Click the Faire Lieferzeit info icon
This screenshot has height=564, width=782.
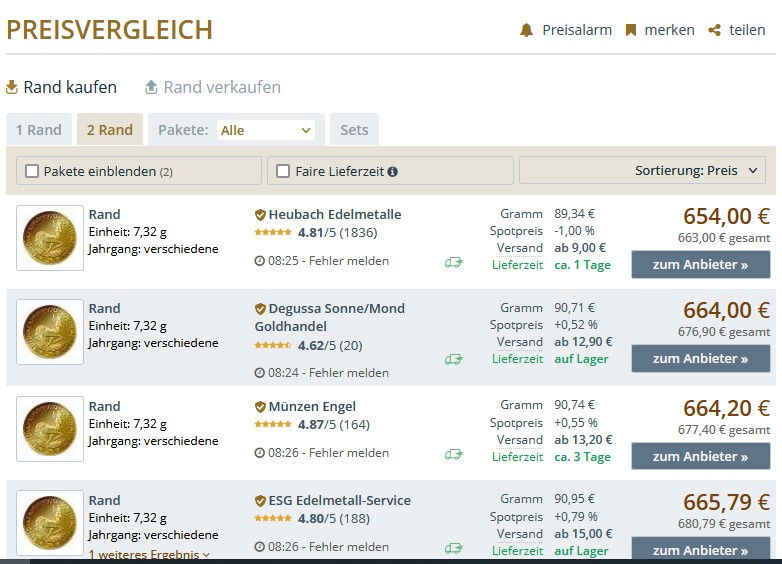(393, 171)
